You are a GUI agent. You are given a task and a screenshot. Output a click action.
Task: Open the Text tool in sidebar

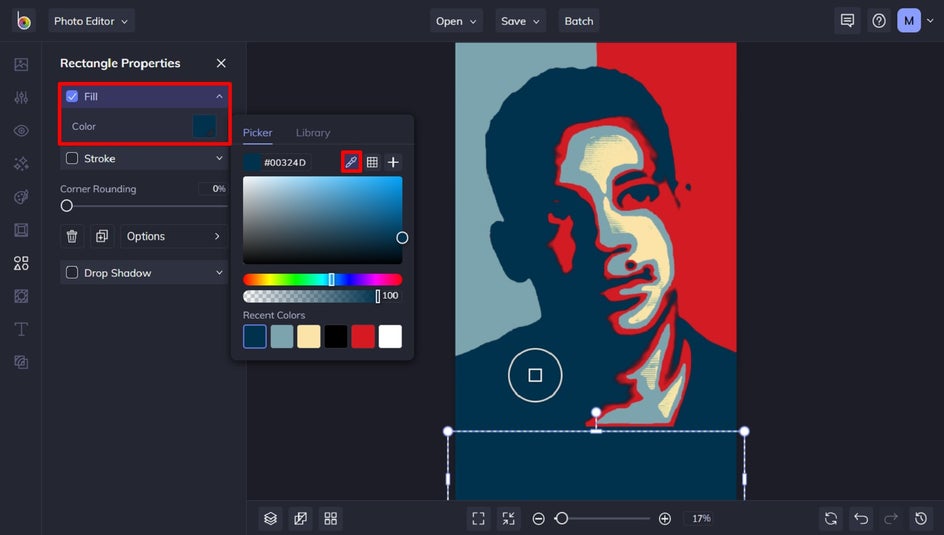point(21,329)
